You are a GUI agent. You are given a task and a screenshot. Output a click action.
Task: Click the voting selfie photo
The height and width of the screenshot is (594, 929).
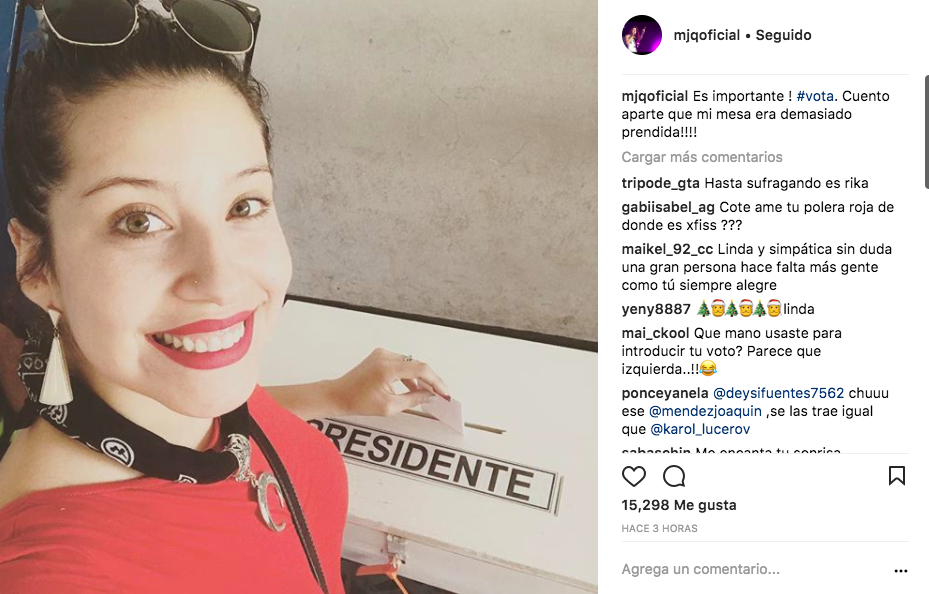click(x=299, y=297)
